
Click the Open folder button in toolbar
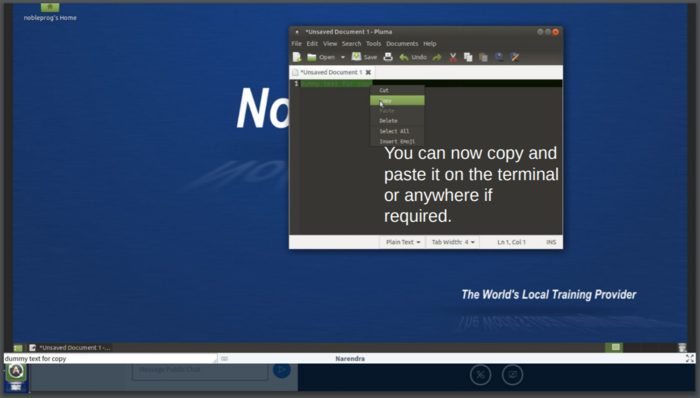point(321,57)
